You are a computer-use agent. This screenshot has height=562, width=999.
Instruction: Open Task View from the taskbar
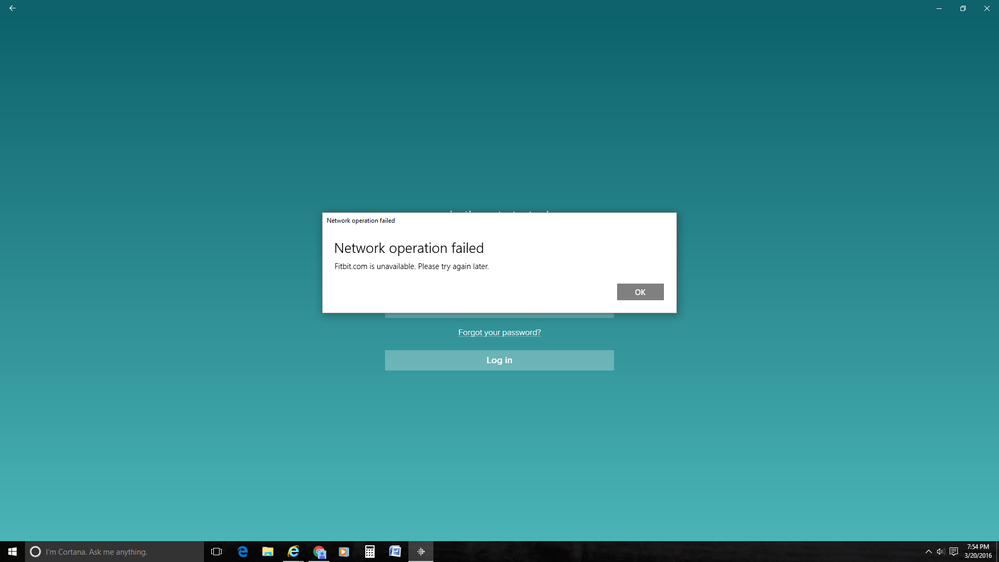tap(217, 552)
